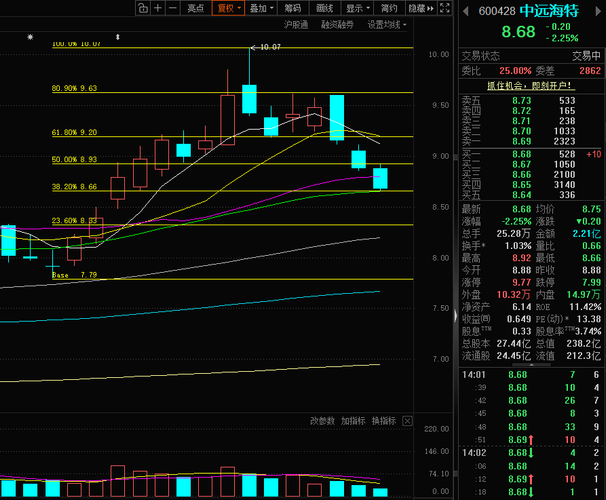
Task: Click the 买五 bid price 8.64
Action: tap(522, 195)
